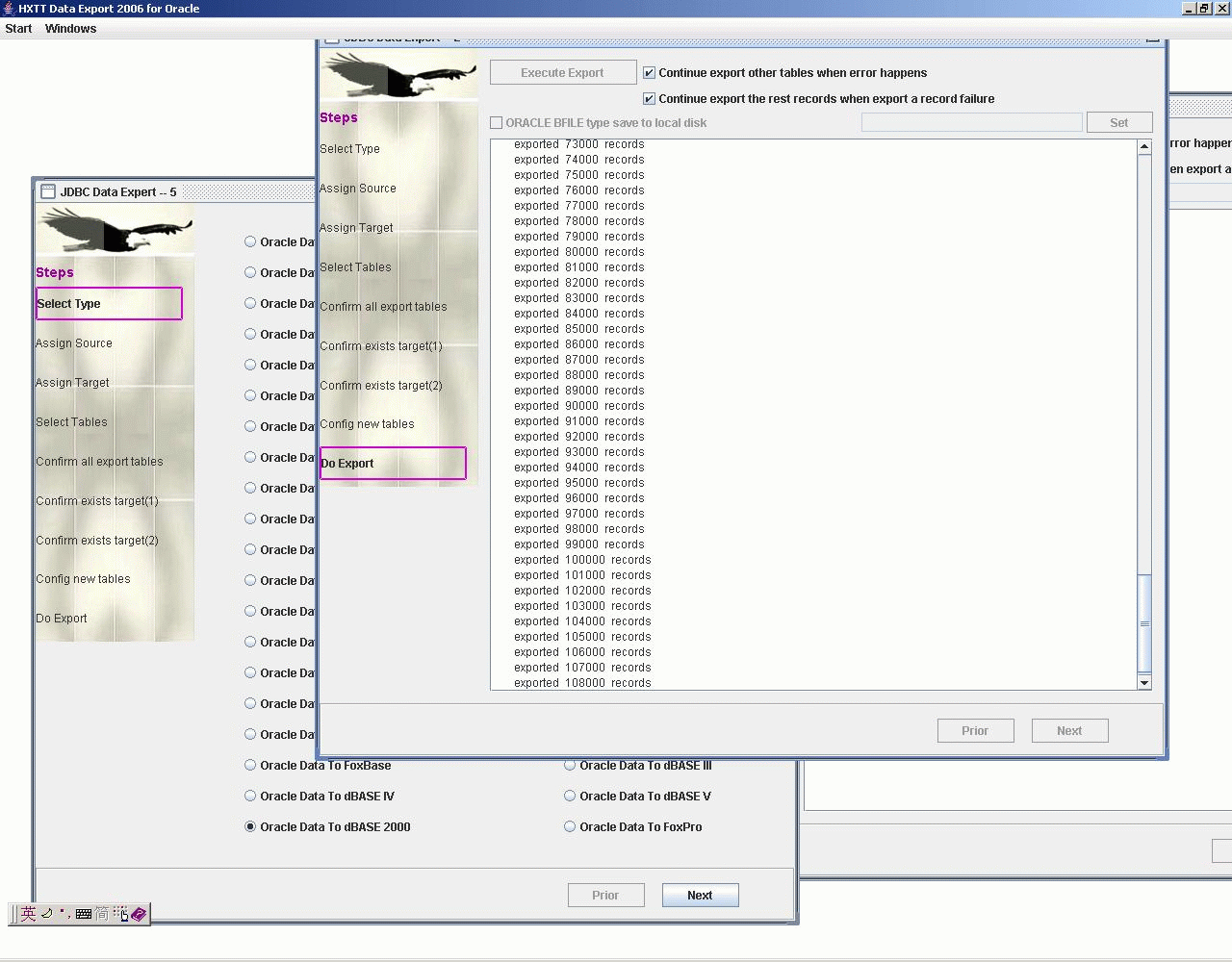
Task: Click the HXTT Data Export application icon
Action: point(9,9)
